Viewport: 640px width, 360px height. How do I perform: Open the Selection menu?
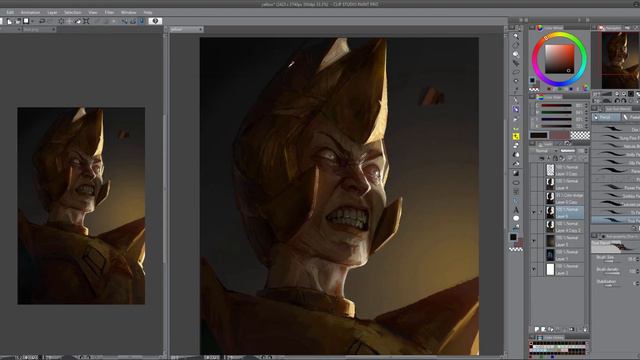73,12
